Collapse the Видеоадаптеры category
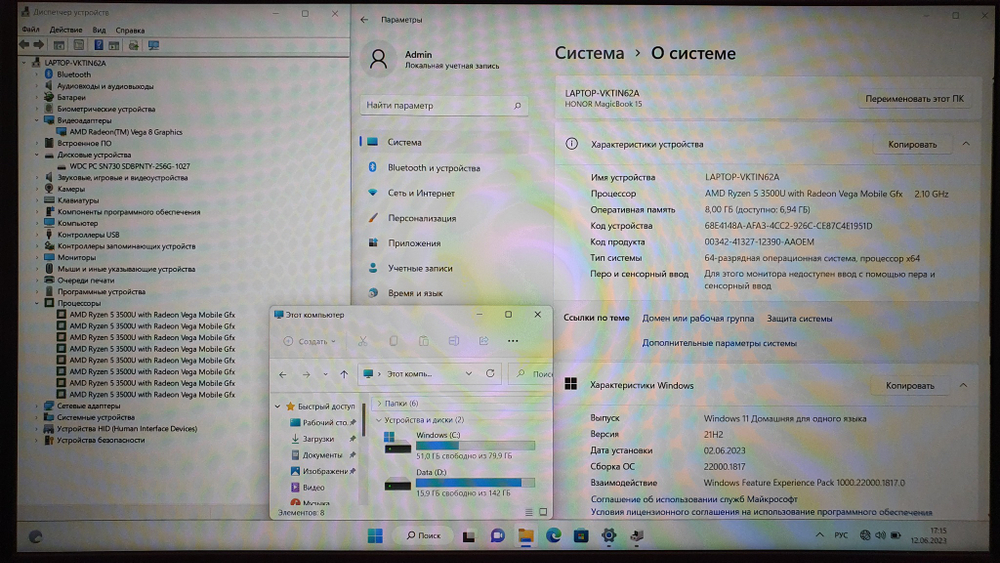This screenshot has width=1000, height=563. click(x=37, y=121)
